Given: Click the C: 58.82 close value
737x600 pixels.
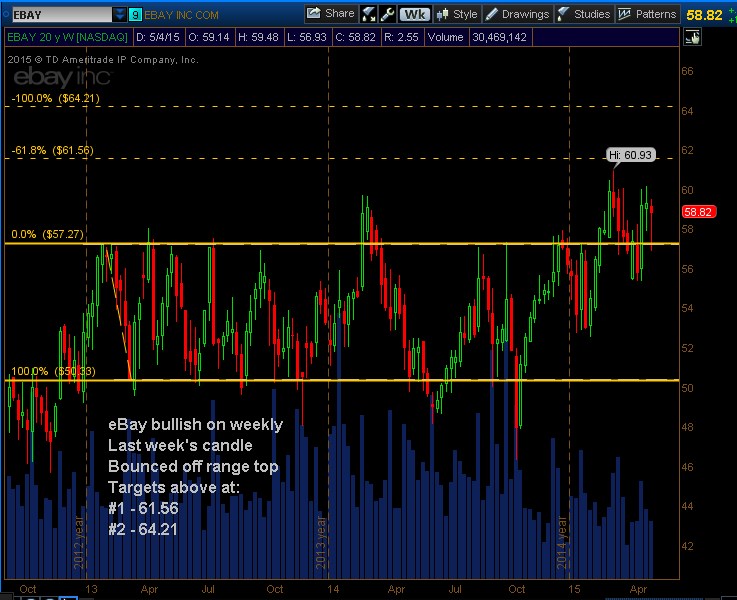Looking at the screenshot, I should (x=356, y=37).
